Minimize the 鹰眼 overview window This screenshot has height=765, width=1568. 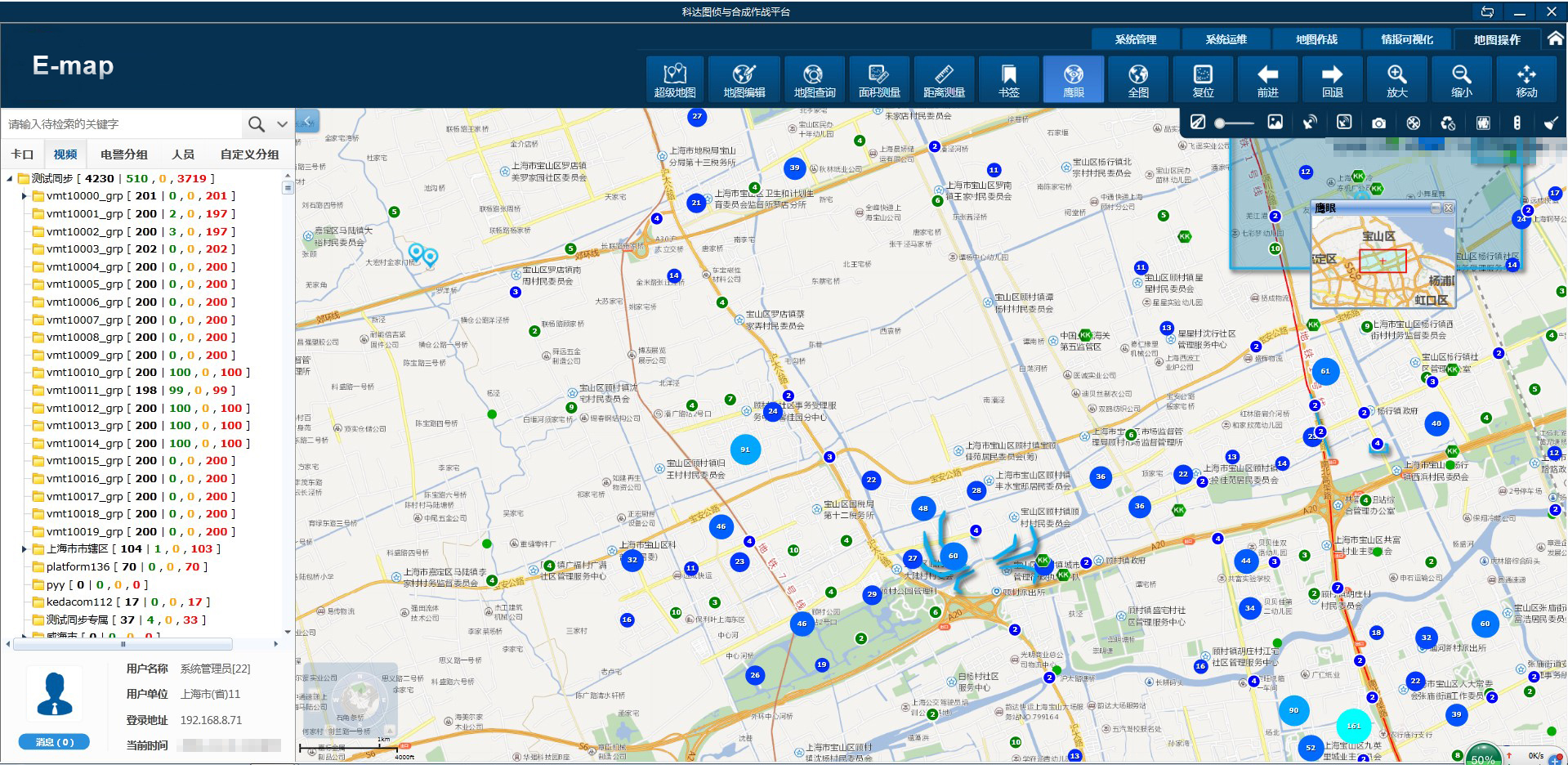(x=1436, y=208)
